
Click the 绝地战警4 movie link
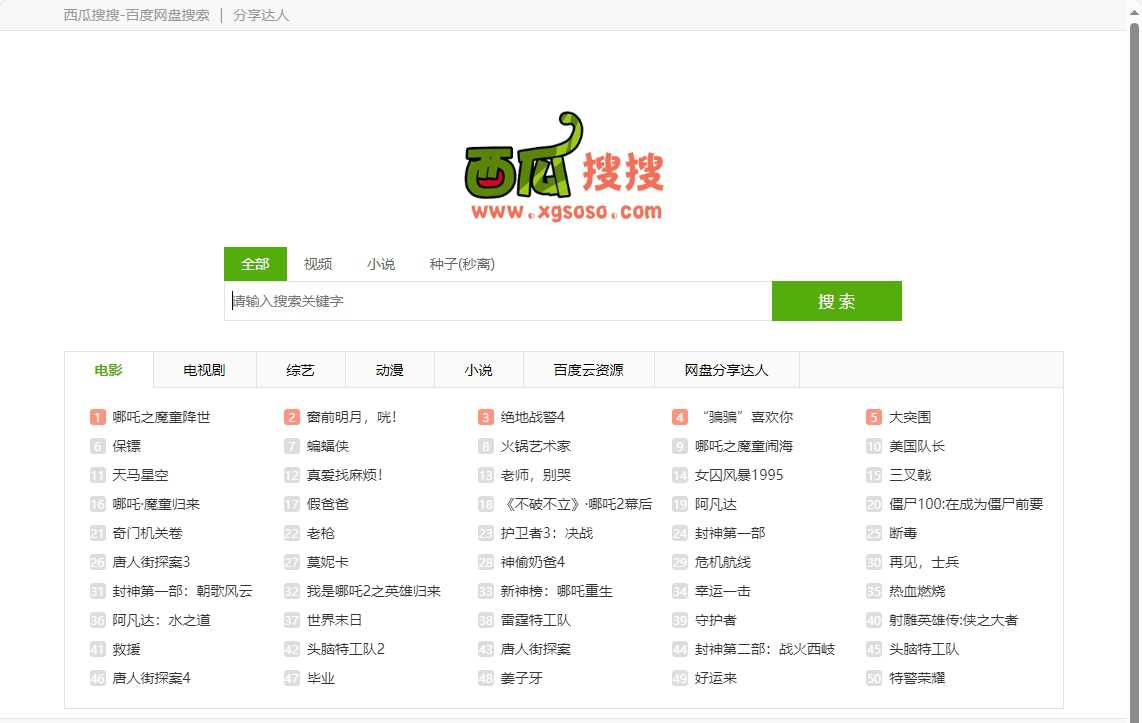coord(533,417)
